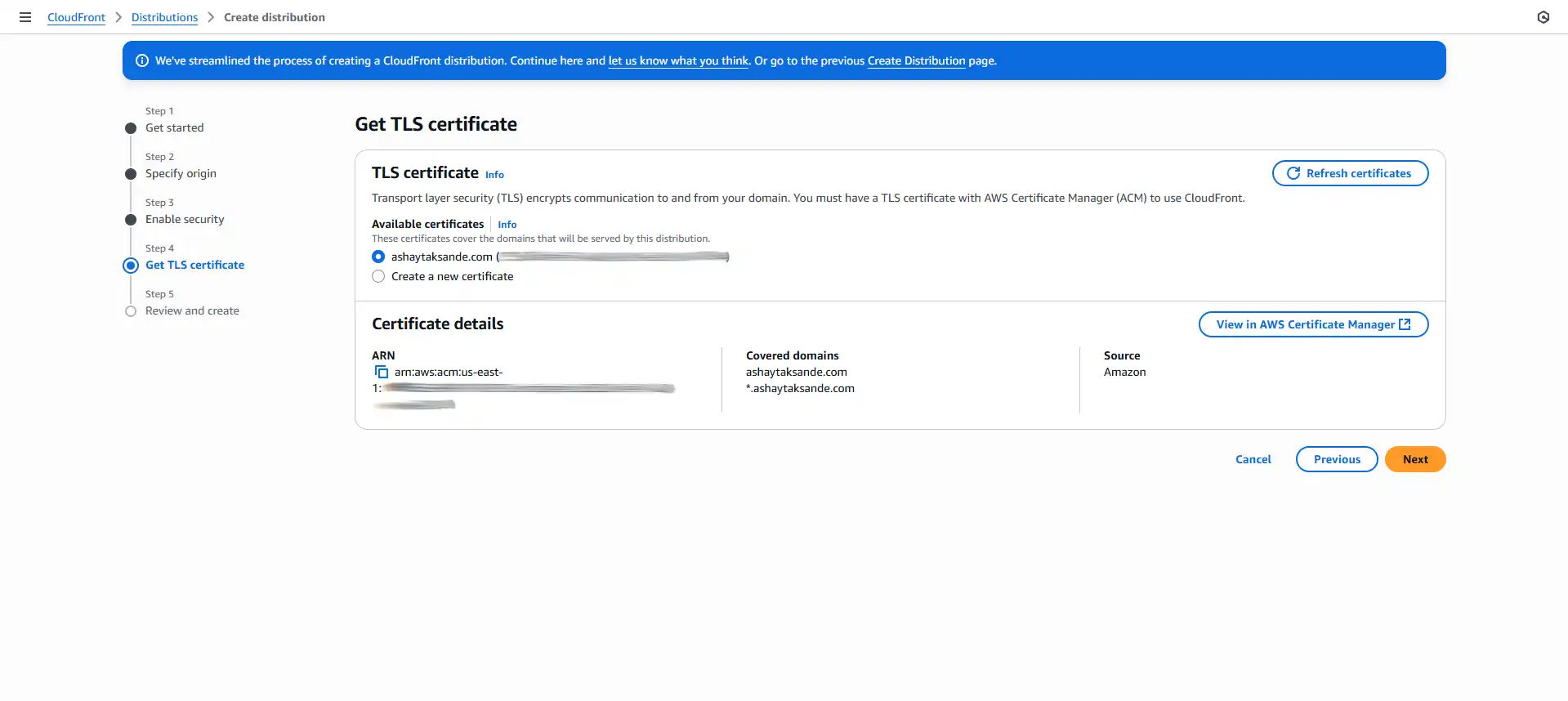This screenshot has width=1568, height=701.
Task: Open the previous Create Distribution page link
Action: click(916, 60)
